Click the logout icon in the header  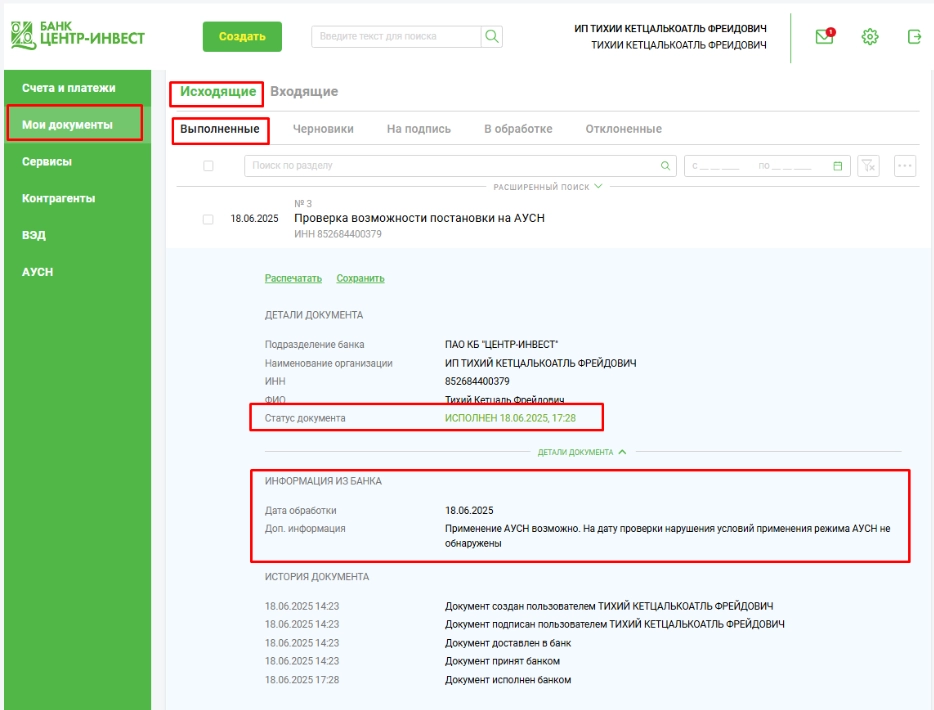click(914, 37)
